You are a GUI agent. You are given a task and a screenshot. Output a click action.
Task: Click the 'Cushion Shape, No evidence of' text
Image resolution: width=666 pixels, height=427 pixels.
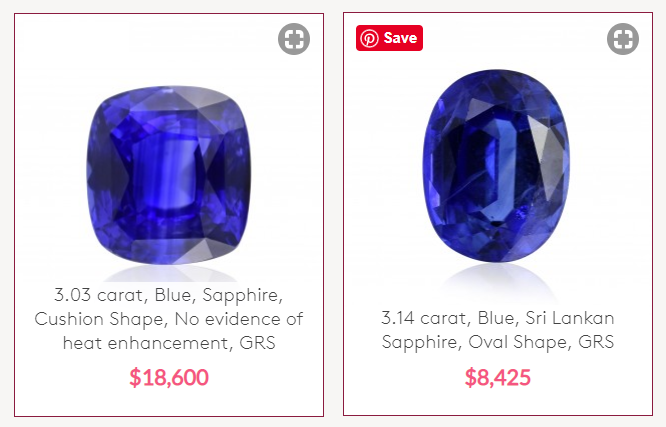(169, 319)
